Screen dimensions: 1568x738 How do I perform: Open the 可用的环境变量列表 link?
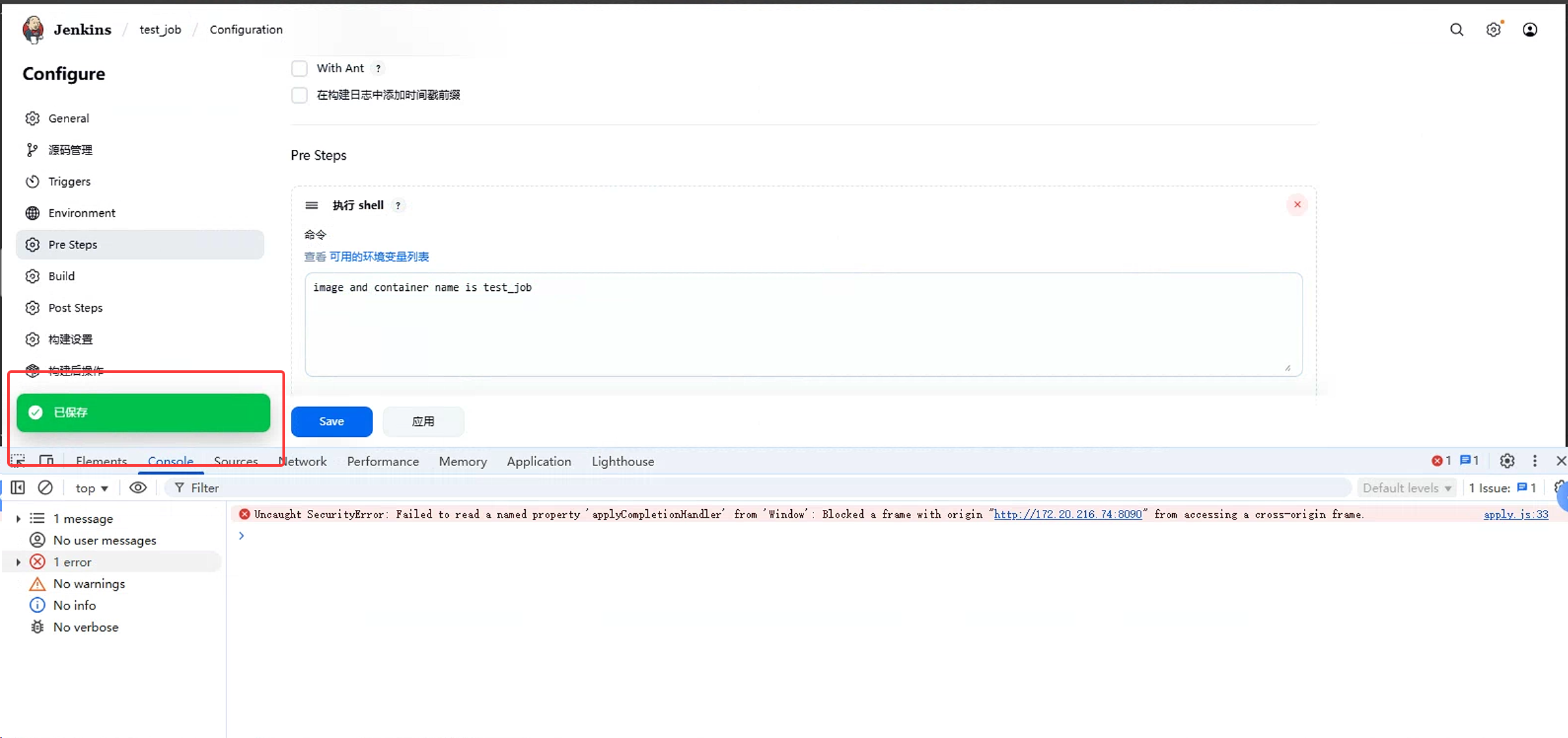[x=378, y=257]
